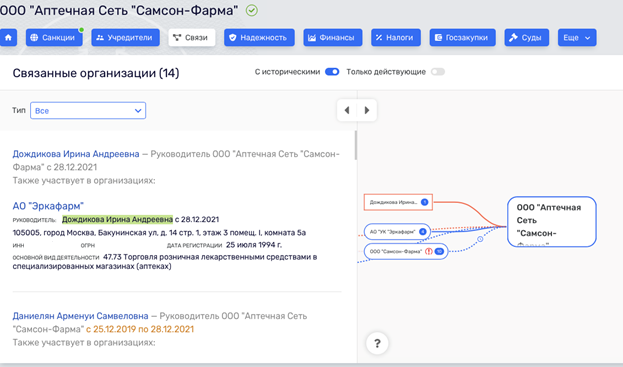This screenshot has width=623, height=367.
Task: Open Дождикова Ирина Андреевна profile link
Action: click(76, 154)
